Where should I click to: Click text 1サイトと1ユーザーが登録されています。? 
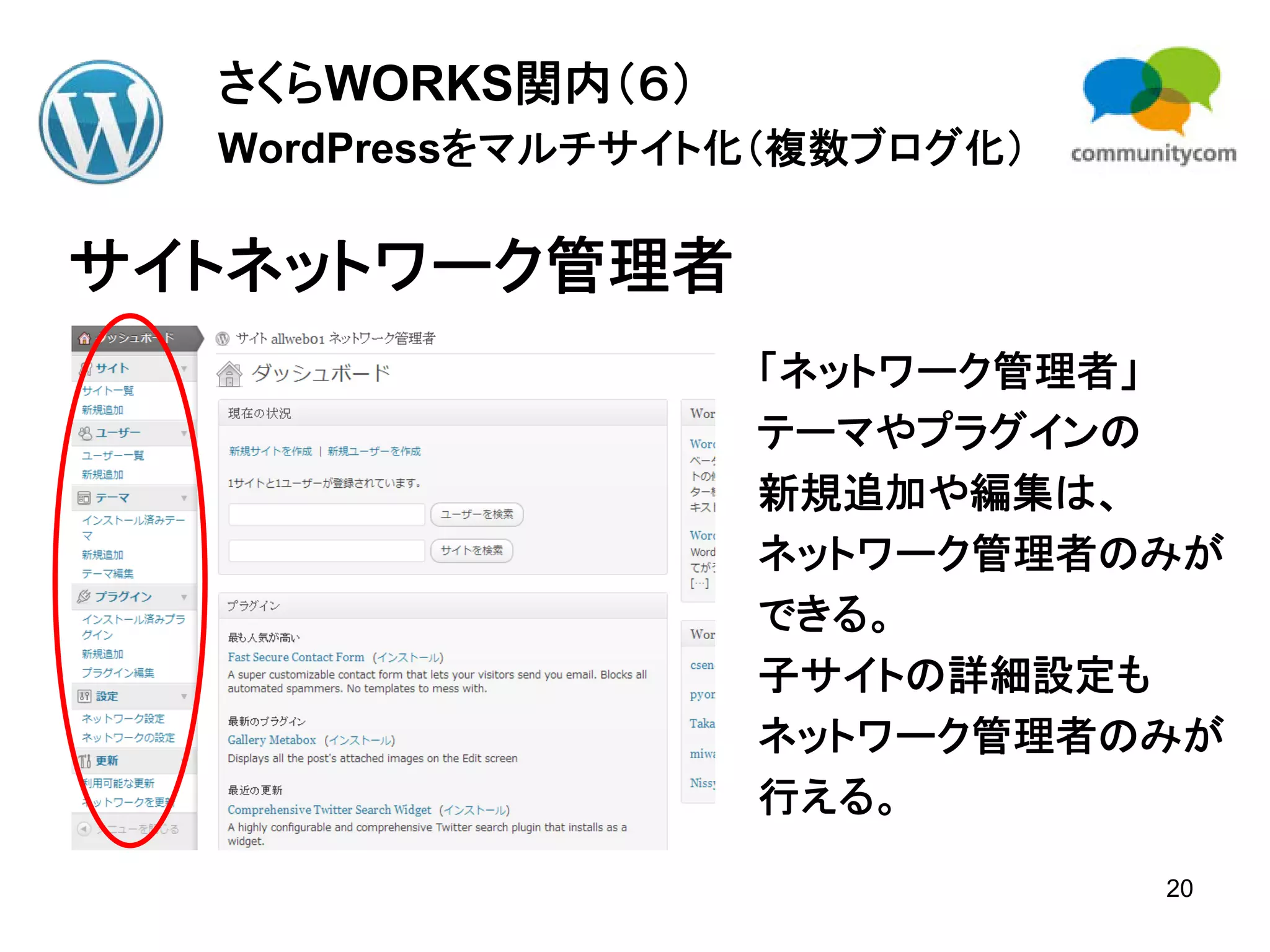point(325,483)
